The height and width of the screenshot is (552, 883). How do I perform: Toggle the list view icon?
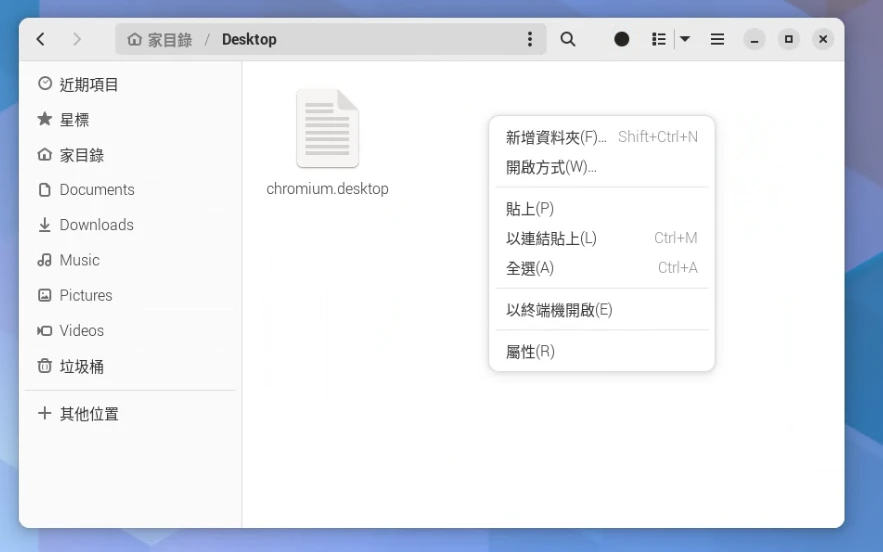pos(658,39)
